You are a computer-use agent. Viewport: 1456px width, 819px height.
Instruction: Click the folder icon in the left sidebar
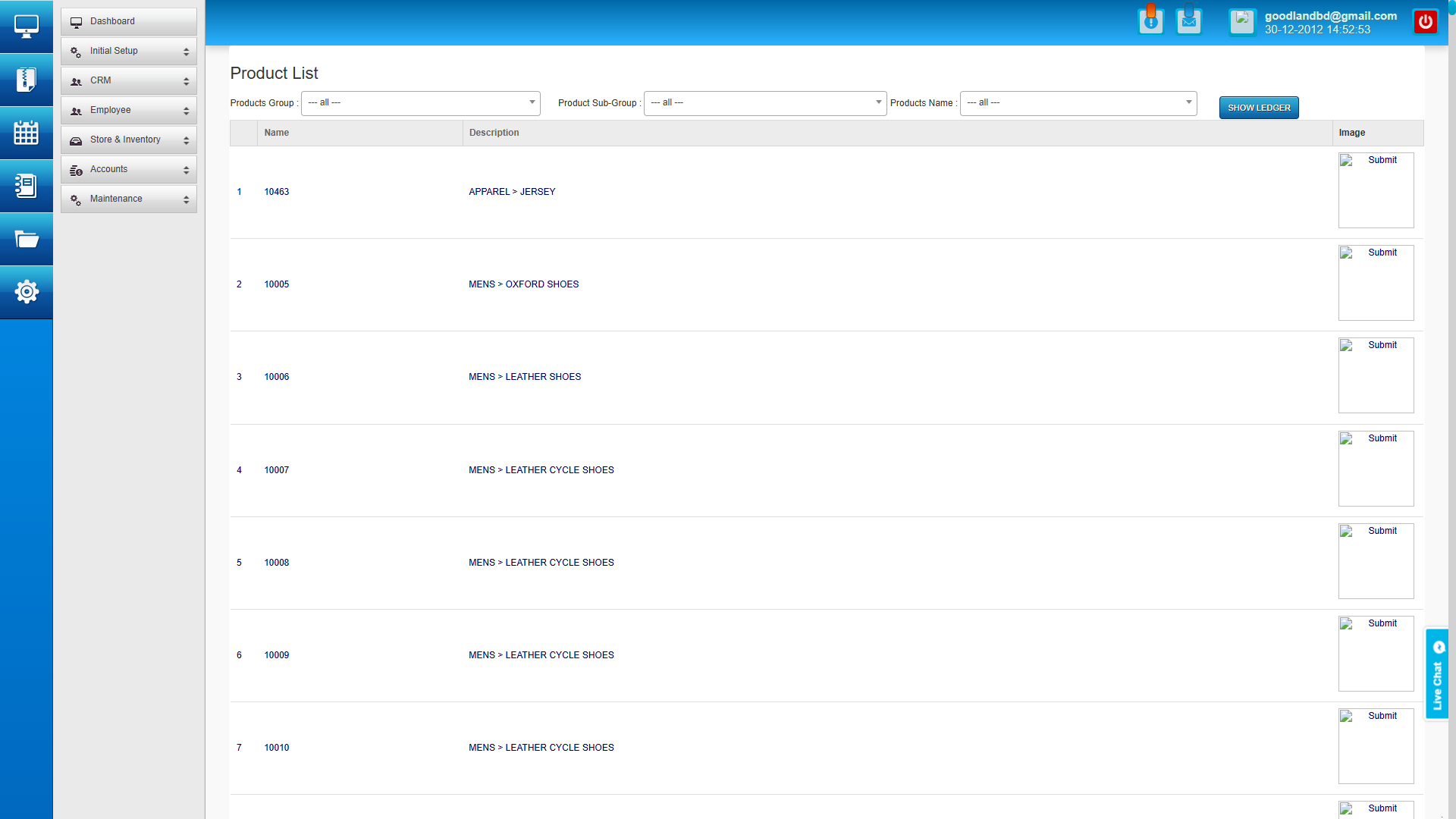coord(27,239)
